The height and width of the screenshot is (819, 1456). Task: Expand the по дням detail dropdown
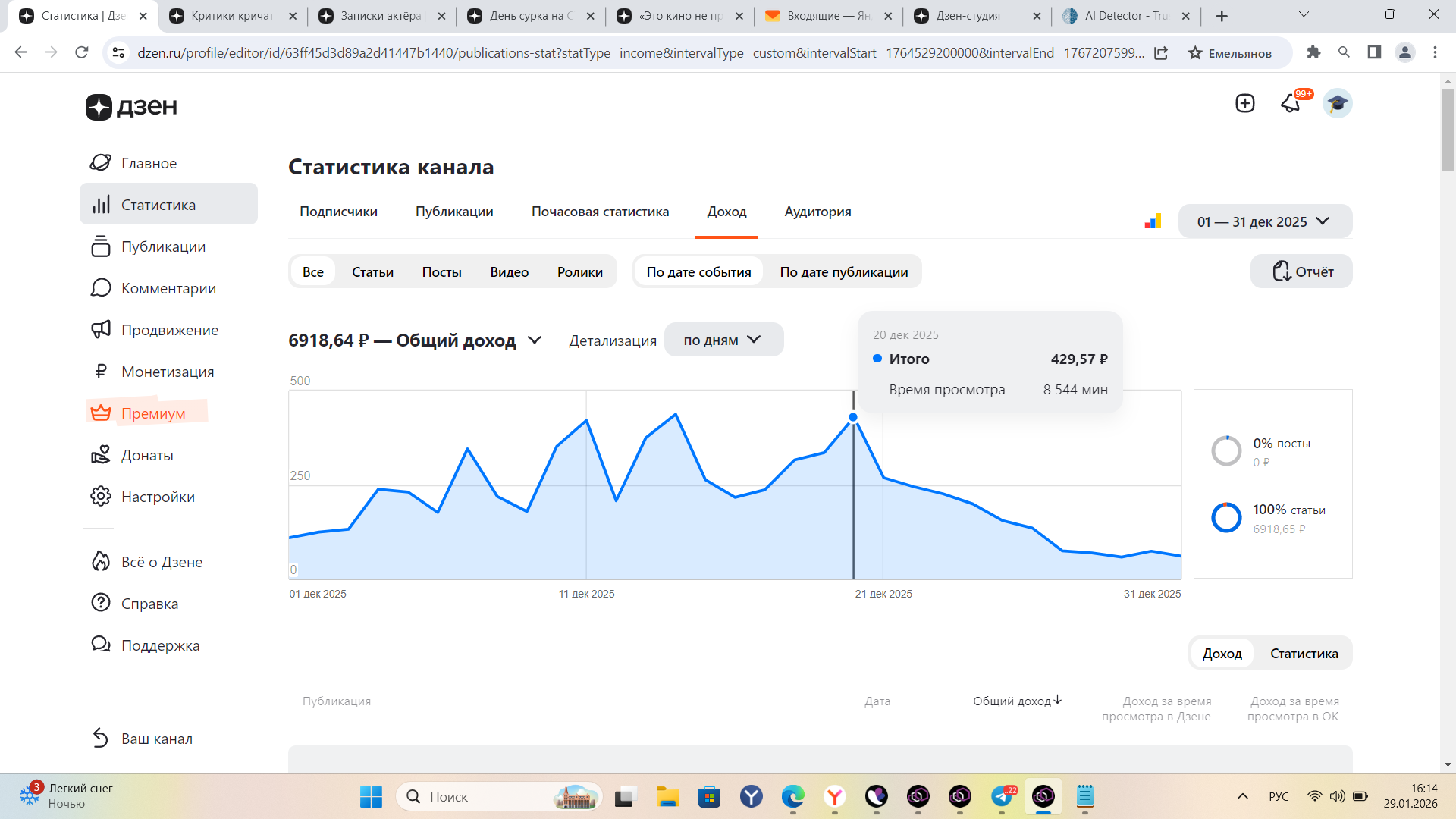coord(723,340)
